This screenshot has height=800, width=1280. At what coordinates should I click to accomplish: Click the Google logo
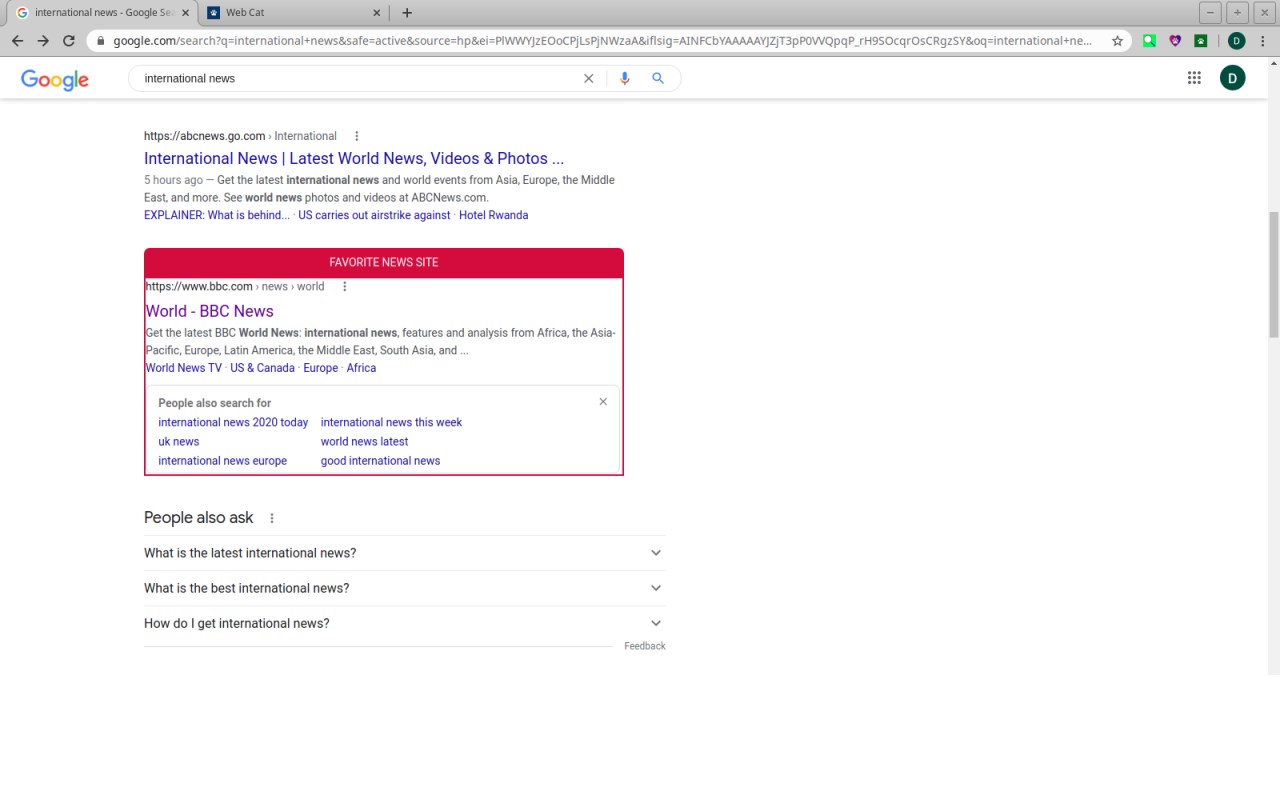pyautogui.click(x=55, y=79)
